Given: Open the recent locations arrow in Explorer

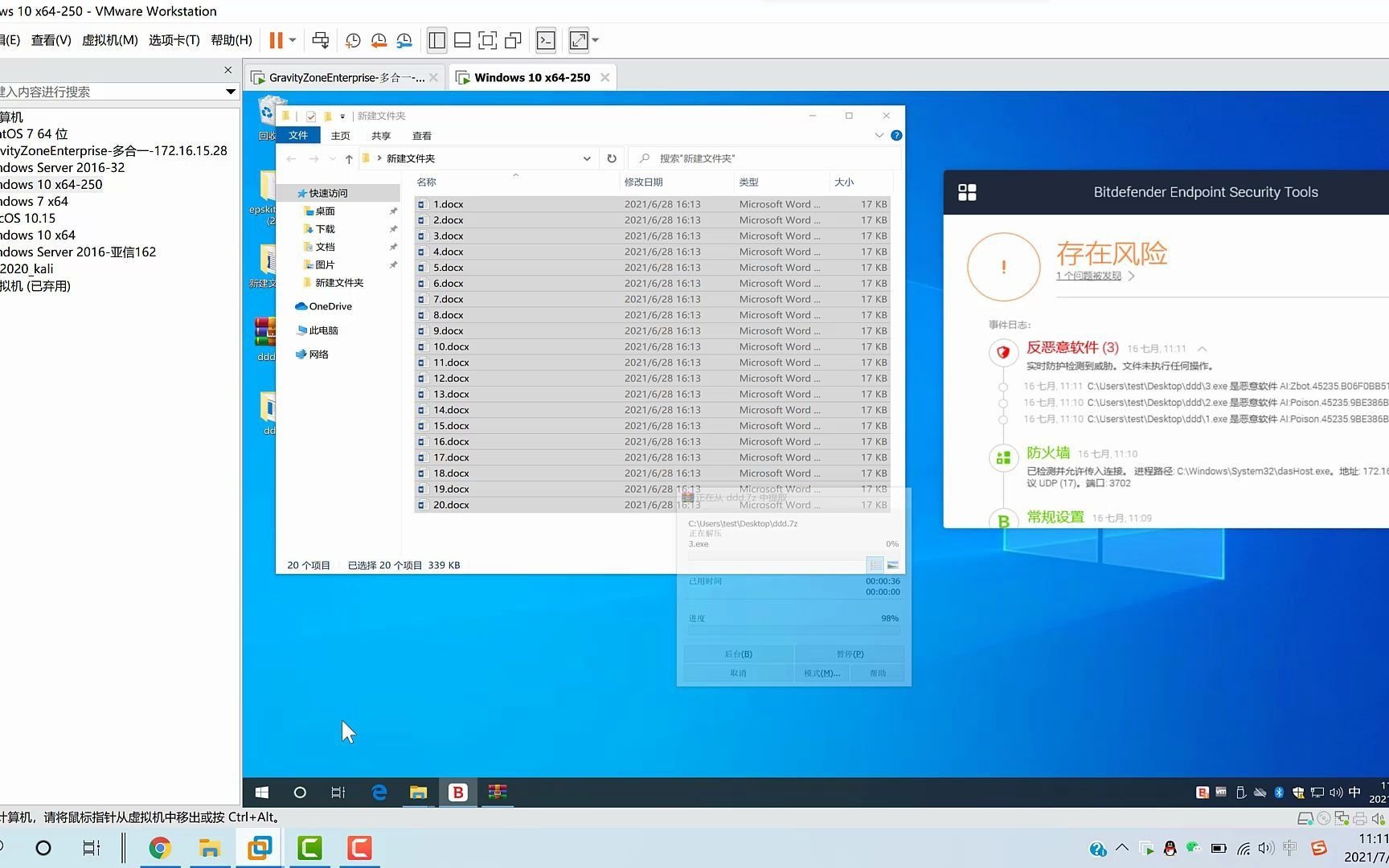Looking at the screenshot, I should (x=333, y=159).
